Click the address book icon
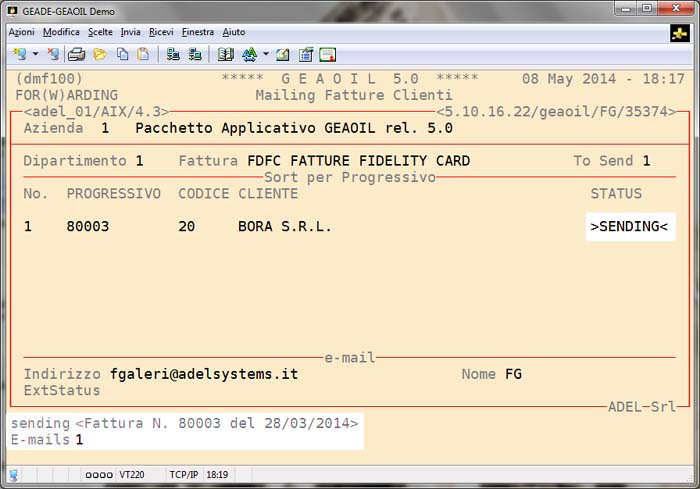This screenshot has height=489, width=700. click(225, 54)
